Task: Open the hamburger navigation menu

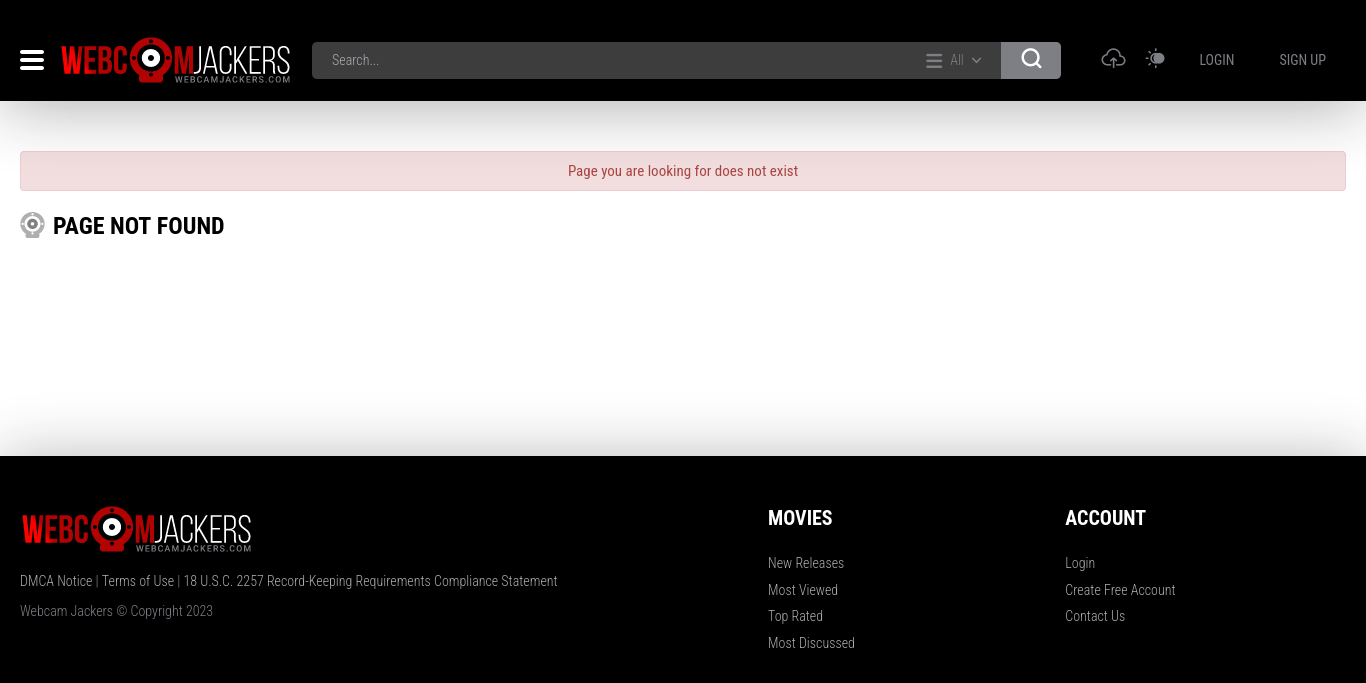Action: click(x=32, y=60)
